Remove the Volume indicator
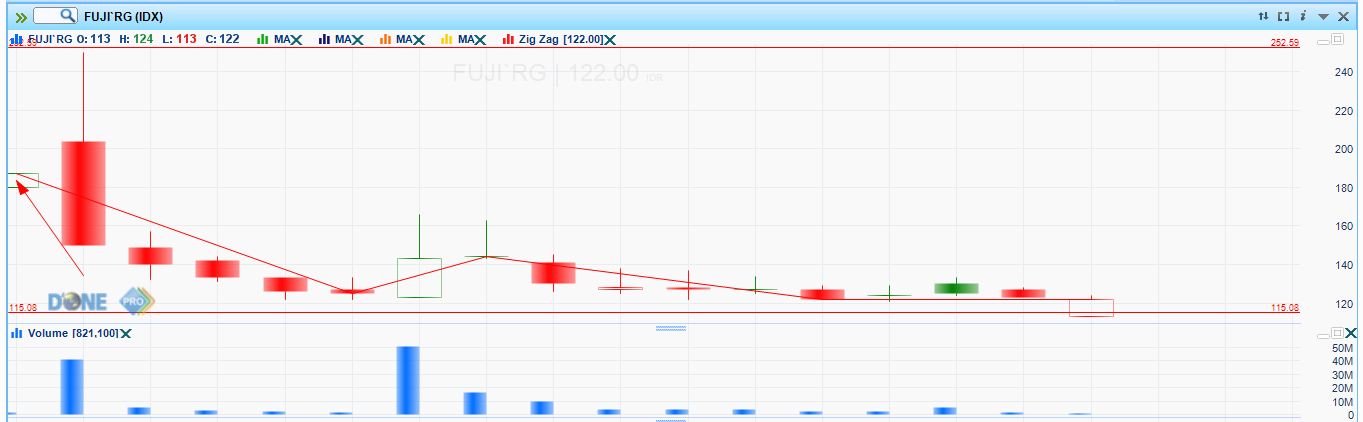This screenshot has height=422, width=1363. [x=127, y=333]
